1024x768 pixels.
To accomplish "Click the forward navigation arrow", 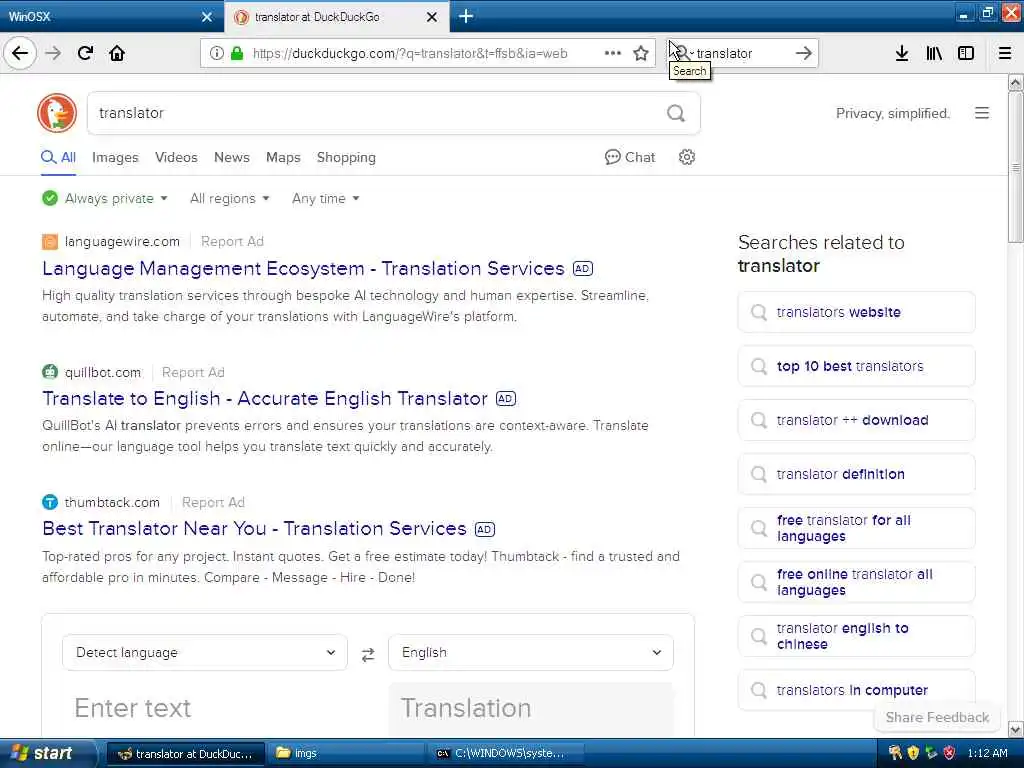I will click(54, 53).
